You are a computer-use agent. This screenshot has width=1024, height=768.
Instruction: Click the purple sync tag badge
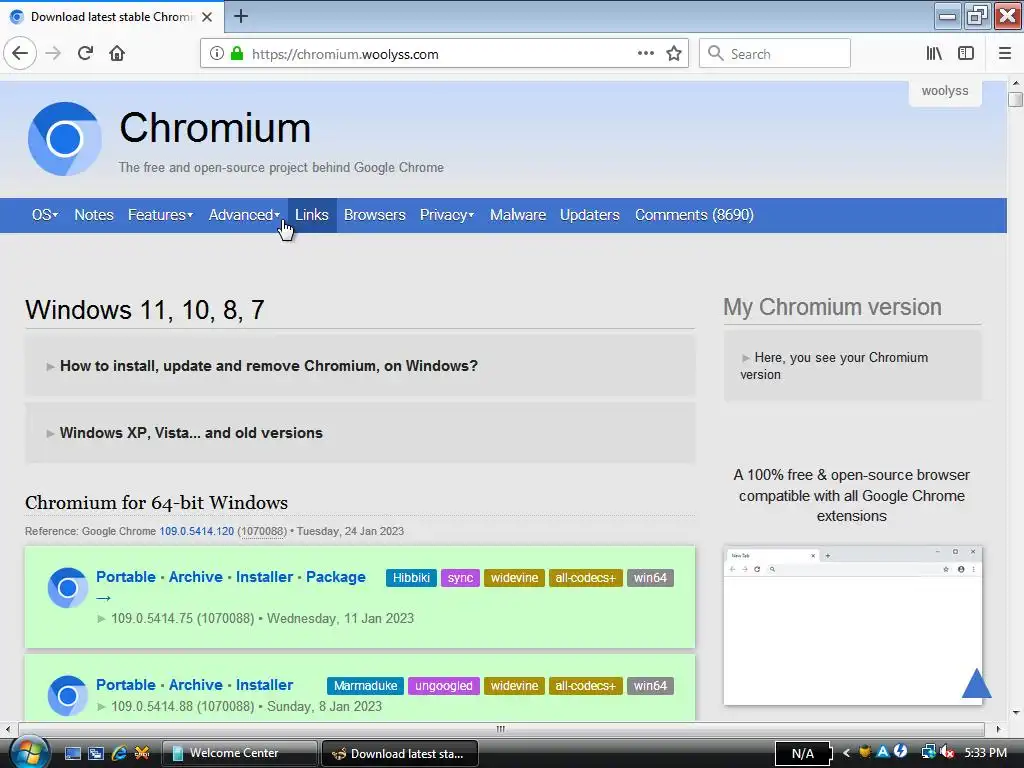click(460, 578)
